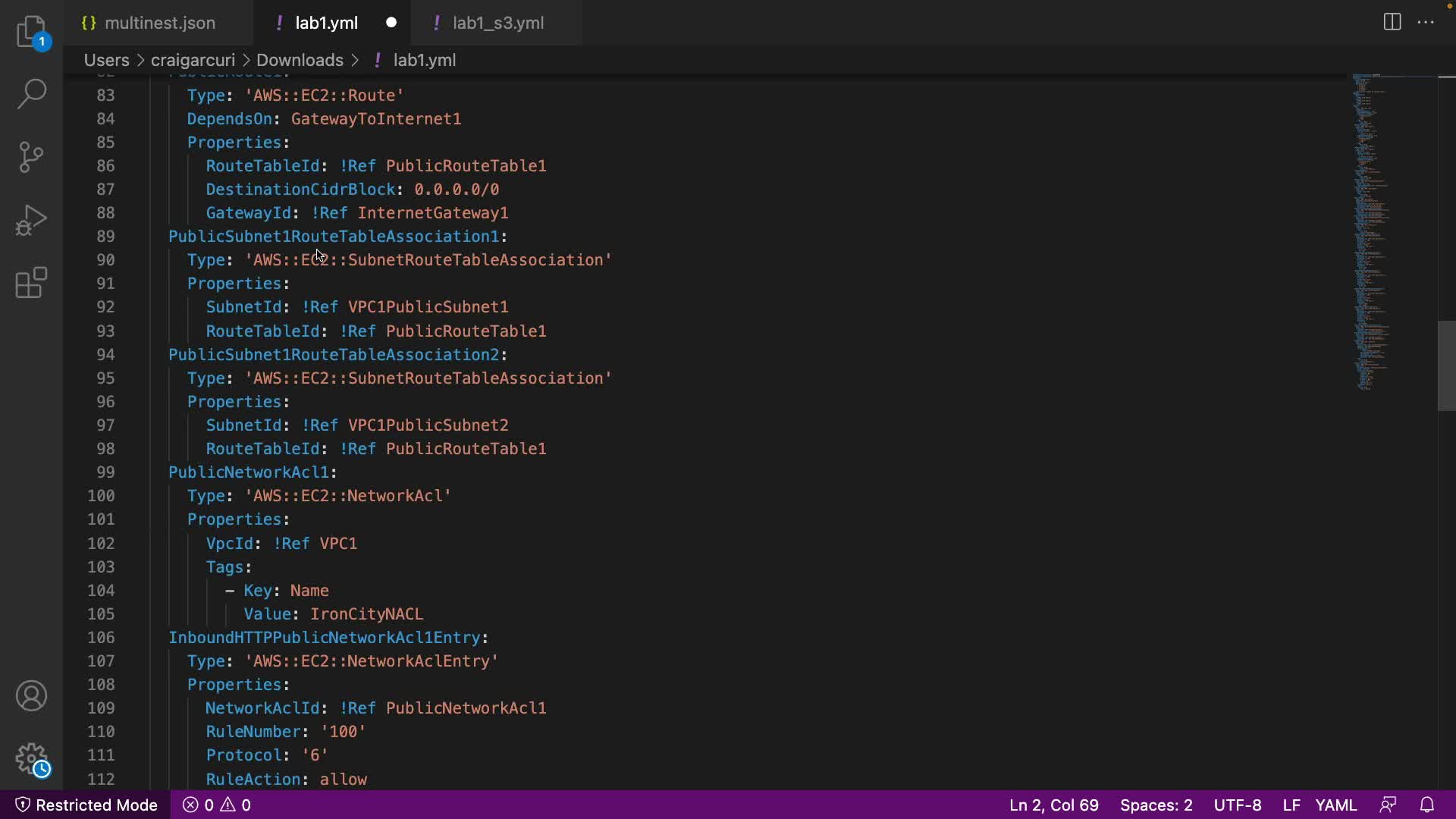Open the YAML language mode selector

(x=1335, y=805)
